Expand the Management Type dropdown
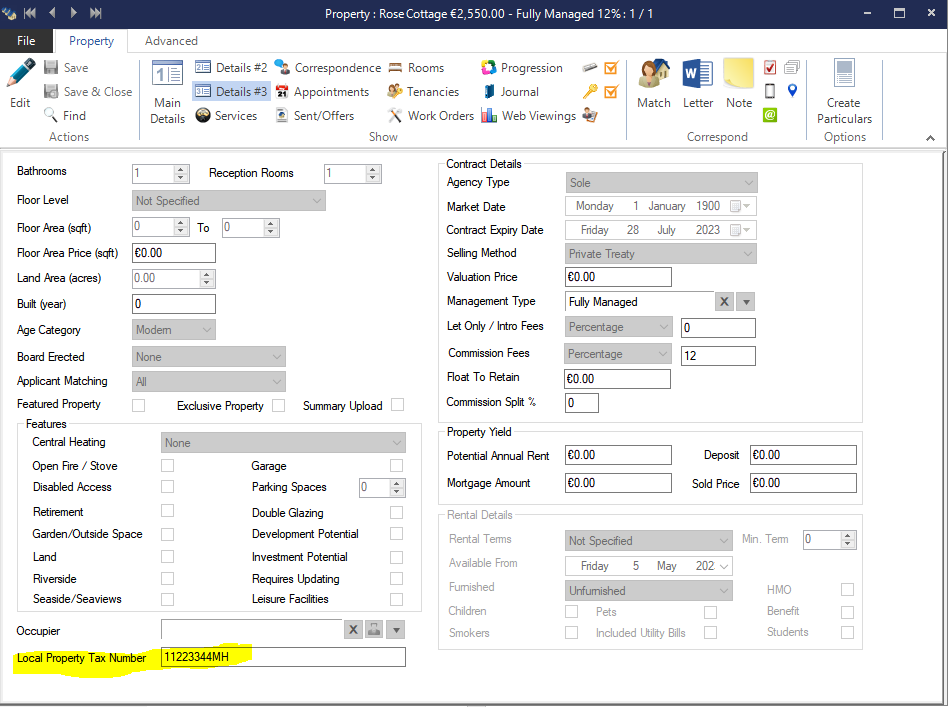Screen dimensions: 948x707 point(745,302)
